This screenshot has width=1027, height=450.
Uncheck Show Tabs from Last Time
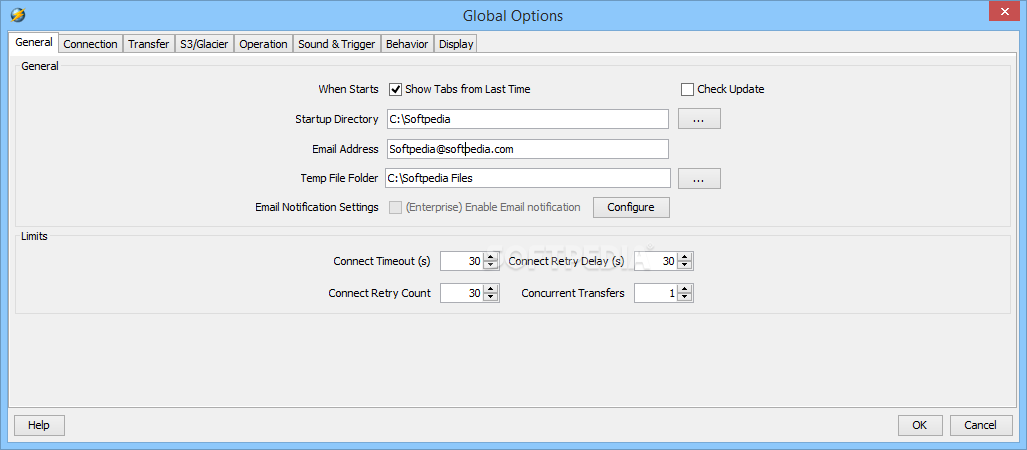point(396,89)
